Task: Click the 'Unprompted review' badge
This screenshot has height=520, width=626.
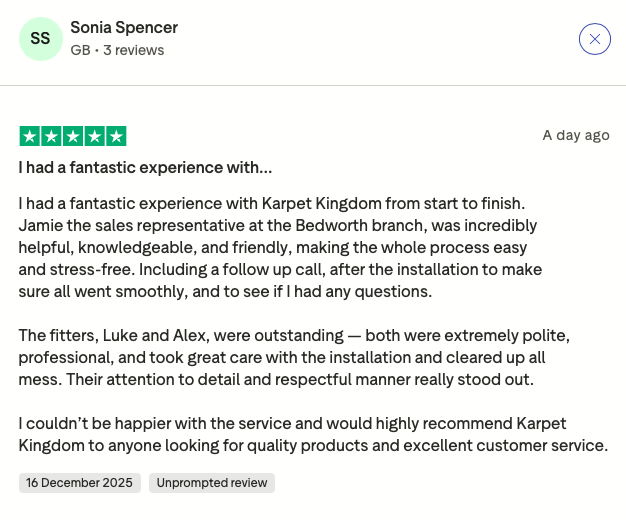Action: tap(212, 483)
